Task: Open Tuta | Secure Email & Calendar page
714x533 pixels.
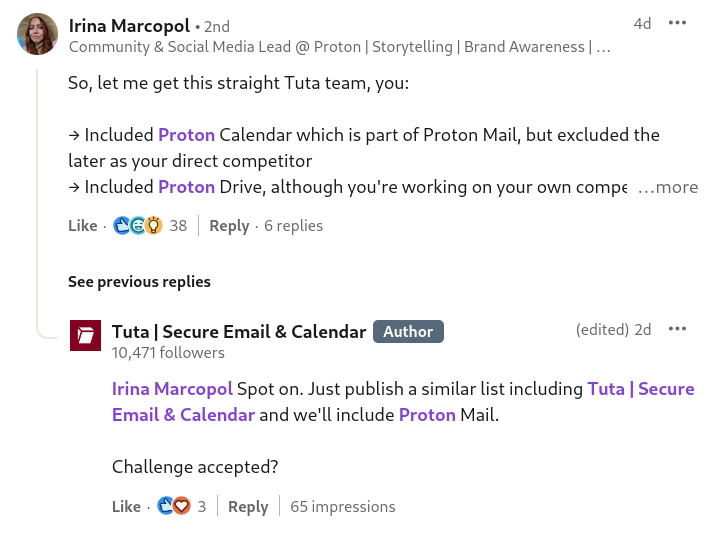Action: (x=239, y=332)
